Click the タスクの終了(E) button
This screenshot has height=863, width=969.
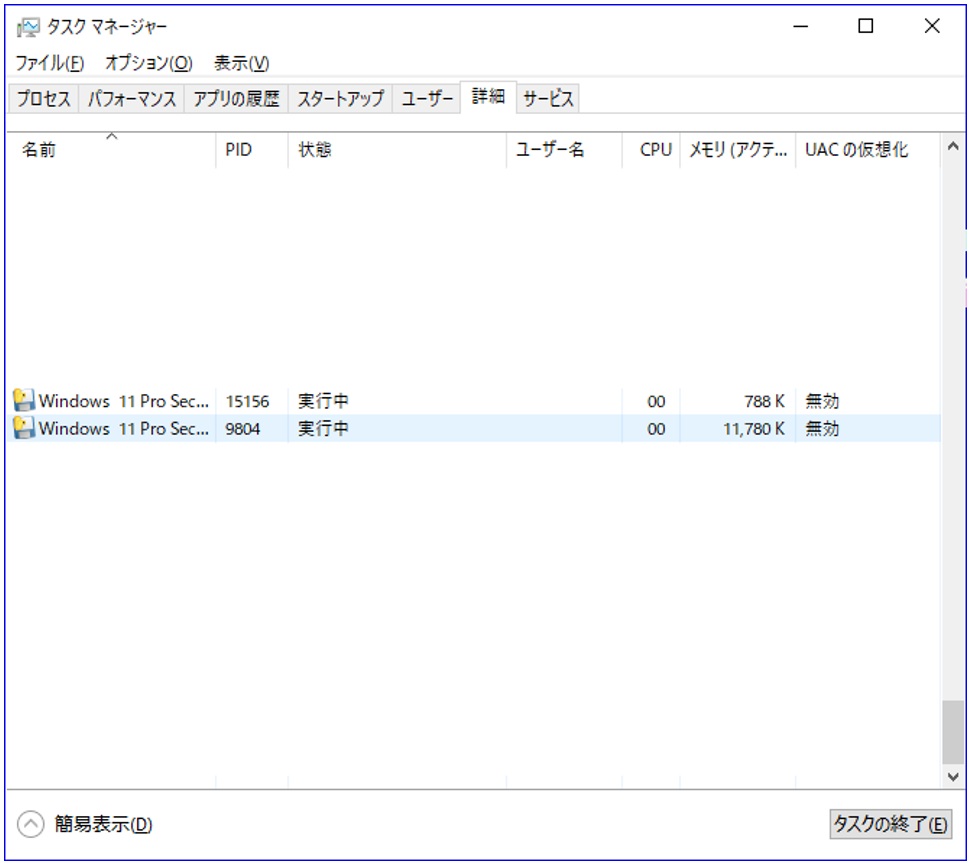[x=890, y=823]
